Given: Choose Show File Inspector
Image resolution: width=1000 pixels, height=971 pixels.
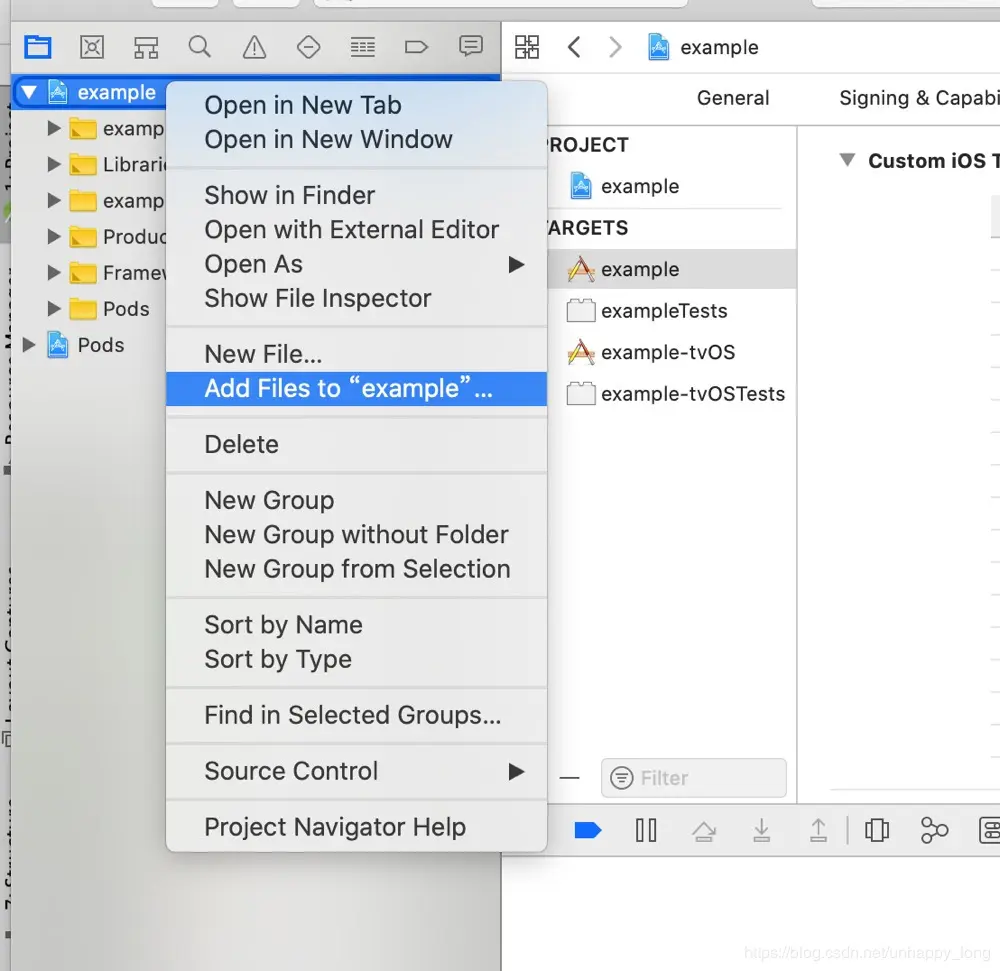Looking at the screenshot, I should pyautogui.click(x=357, y=298).
